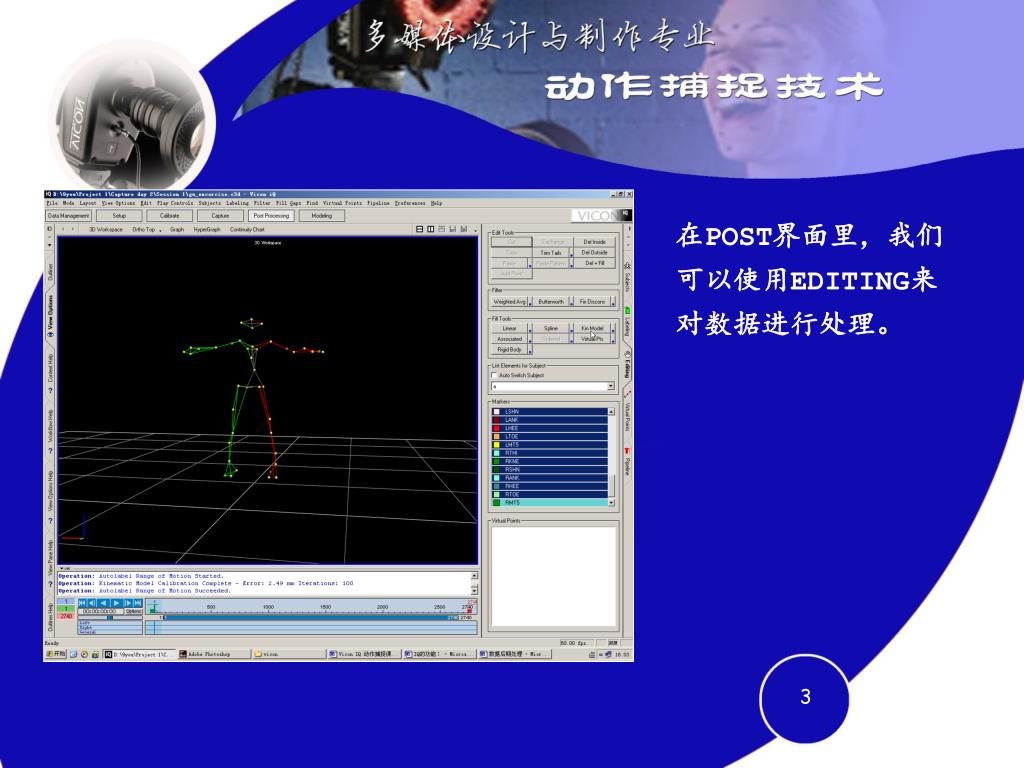Select the RMT5 marker row
Viewport: 1024px width, 768px height.
click(550, 503)
